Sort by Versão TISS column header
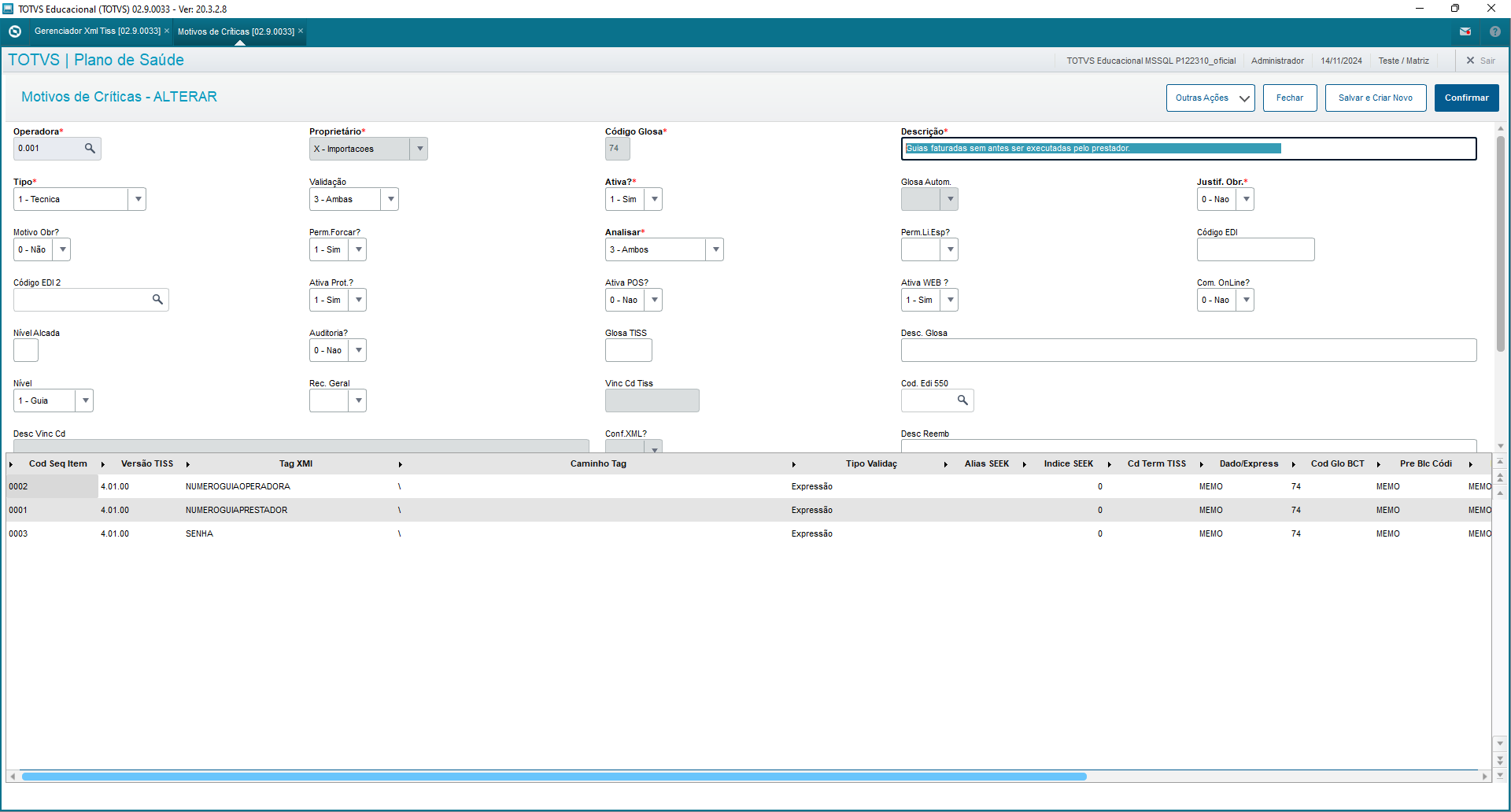This screenshot has width=1511, height=812. [147, 464]
